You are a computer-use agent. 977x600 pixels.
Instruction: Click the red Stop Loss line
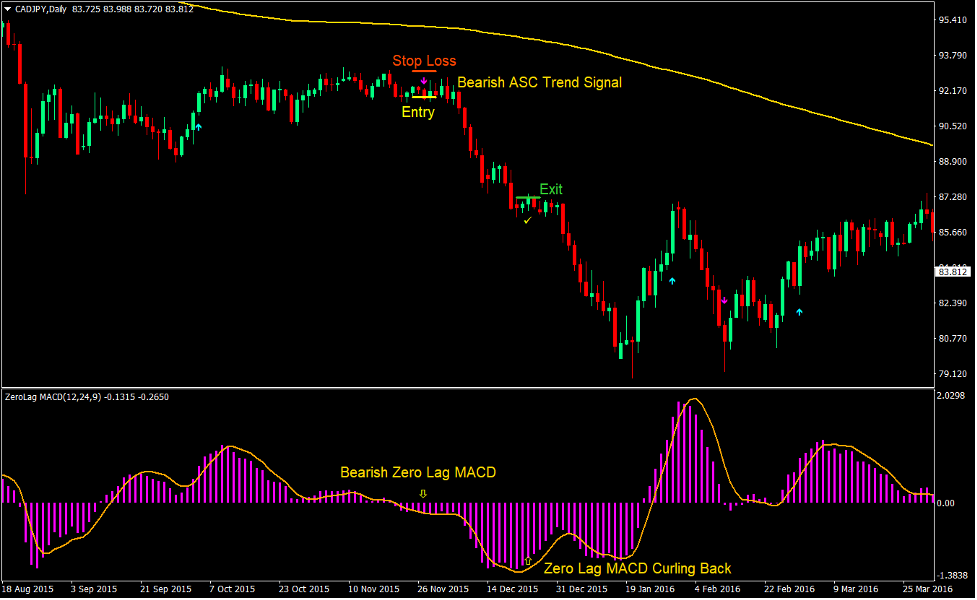[x=424, y=71]
